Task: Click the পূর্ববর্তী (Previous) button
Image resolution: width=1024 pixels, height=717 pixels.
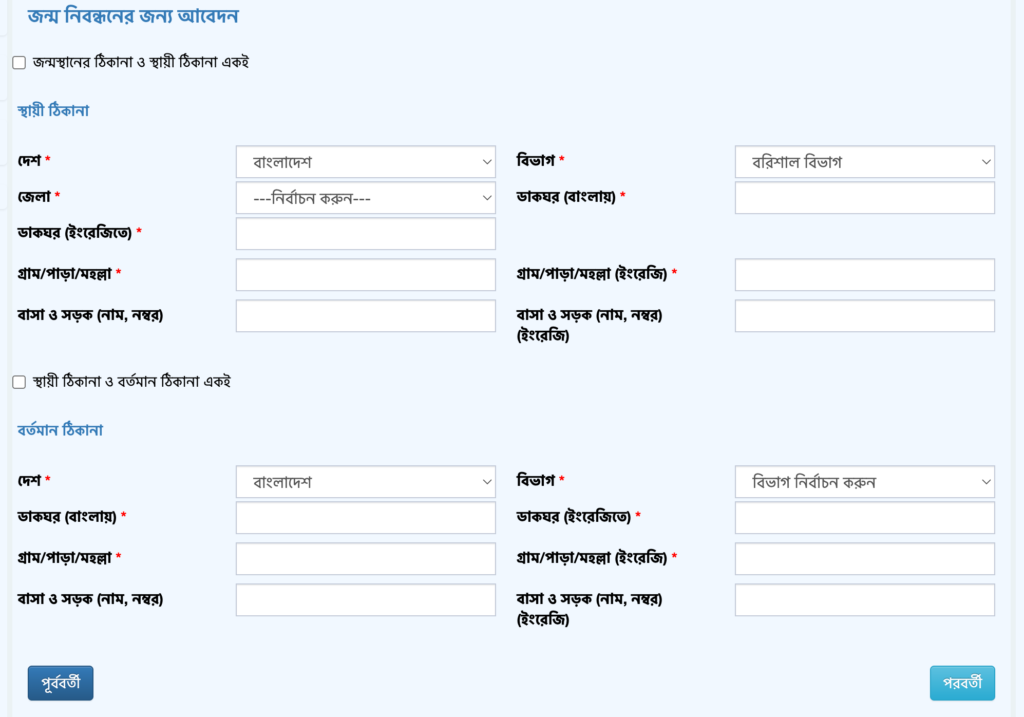Action: point(60,683)
